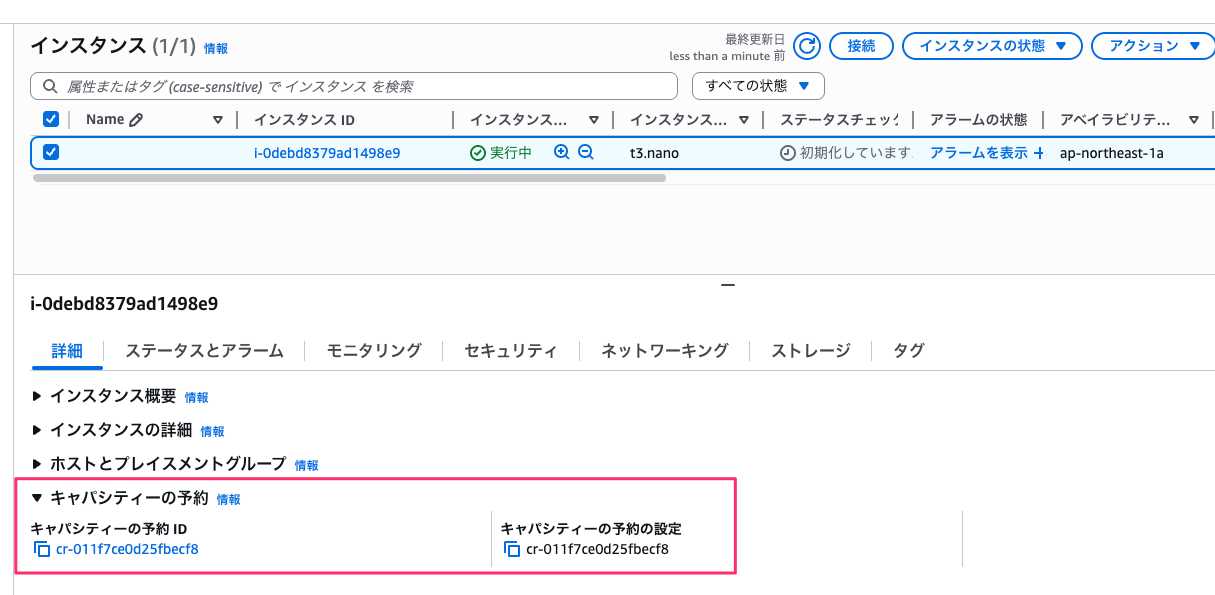Click the horizontal scrollbar under the instance table
The height and width of the screenshot is (595, 1215).
pyautogui.click(x=349, y=178)
